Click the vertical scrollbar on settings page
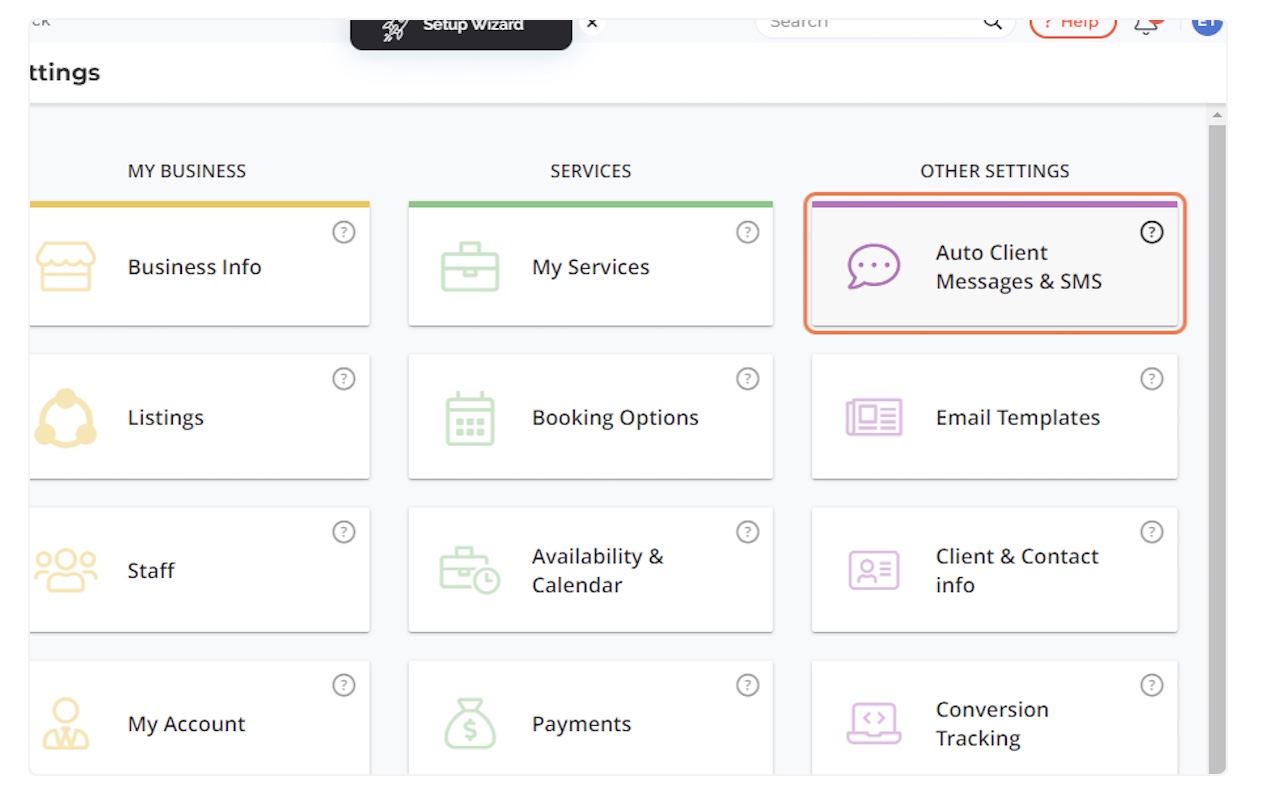 [1216, 440]
